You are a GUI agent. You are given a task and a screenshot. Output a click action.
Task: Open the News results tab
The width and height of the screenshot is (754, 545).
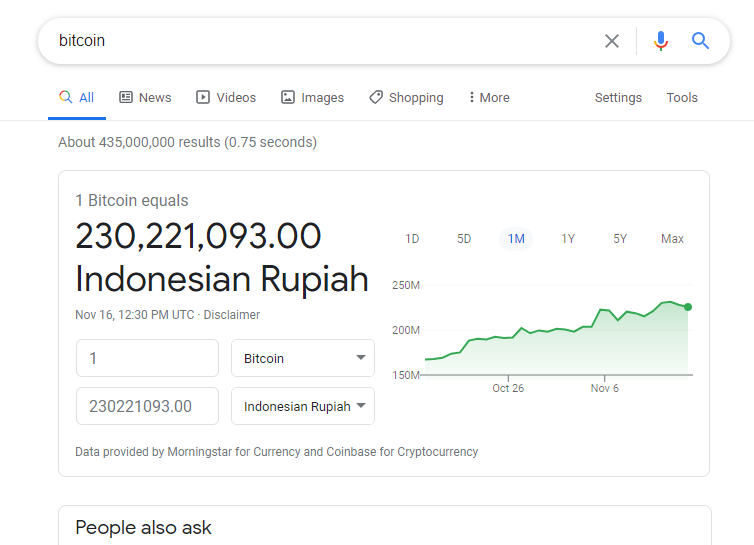145,97
